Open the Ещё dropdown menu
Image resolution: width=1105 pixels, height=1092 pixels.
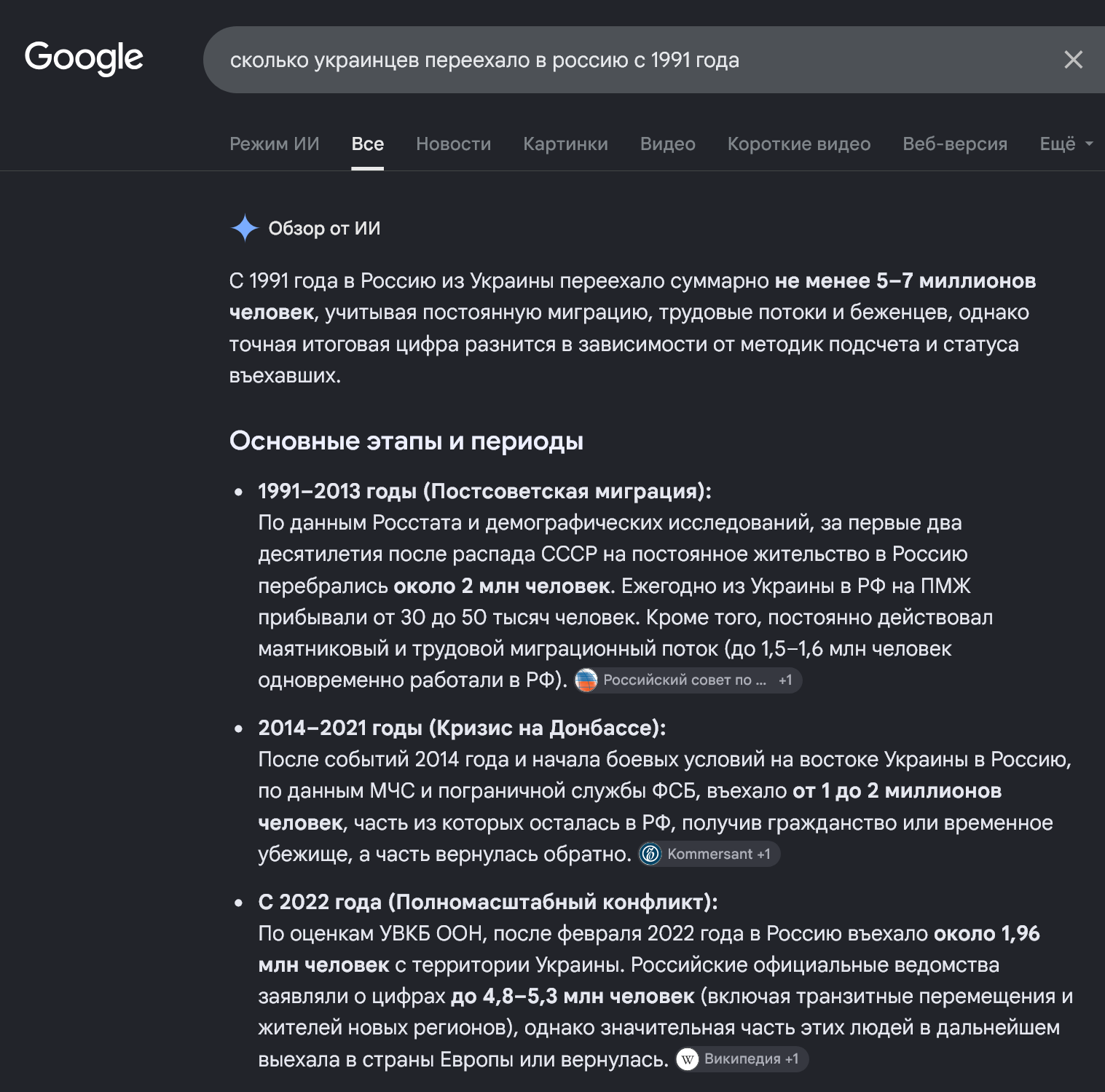coord(1066,144)
